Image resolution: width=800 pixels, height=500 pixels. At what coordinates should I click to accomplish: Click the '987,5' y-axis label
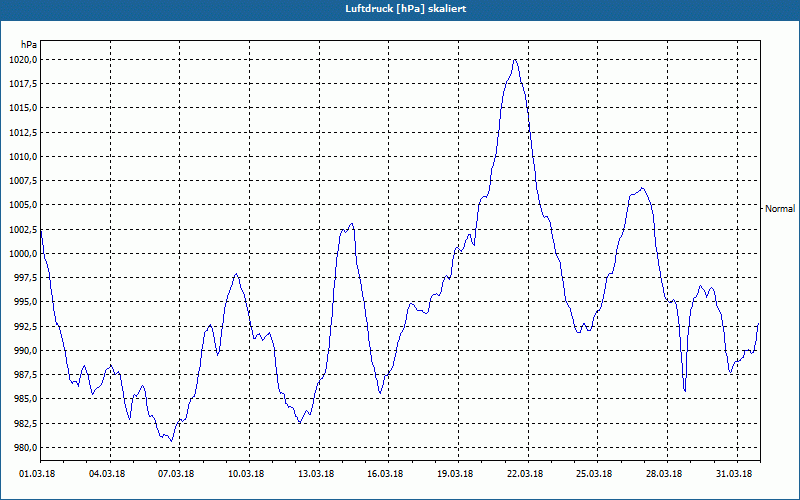(26, 374)
